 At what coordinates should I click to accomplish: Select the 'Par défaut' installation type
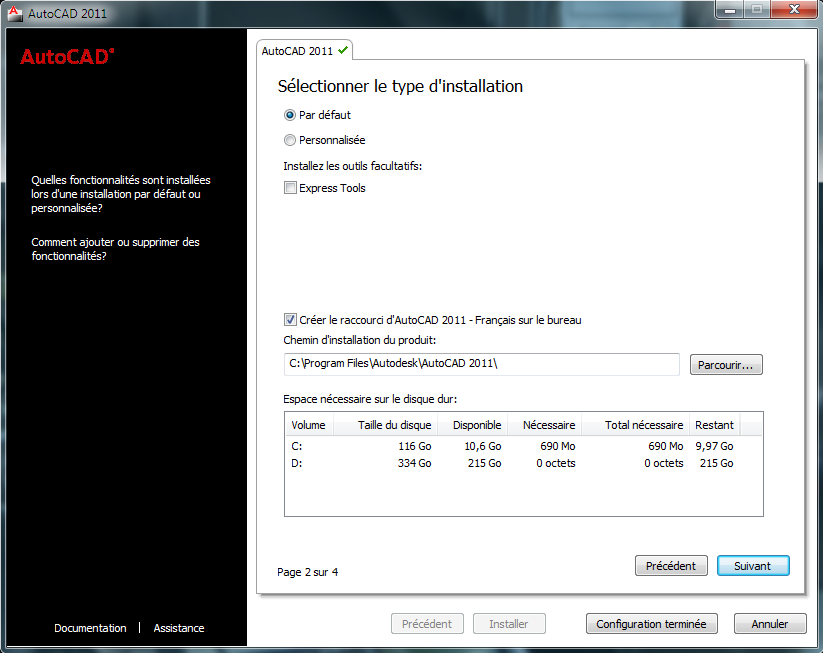(x=289, y=115)
